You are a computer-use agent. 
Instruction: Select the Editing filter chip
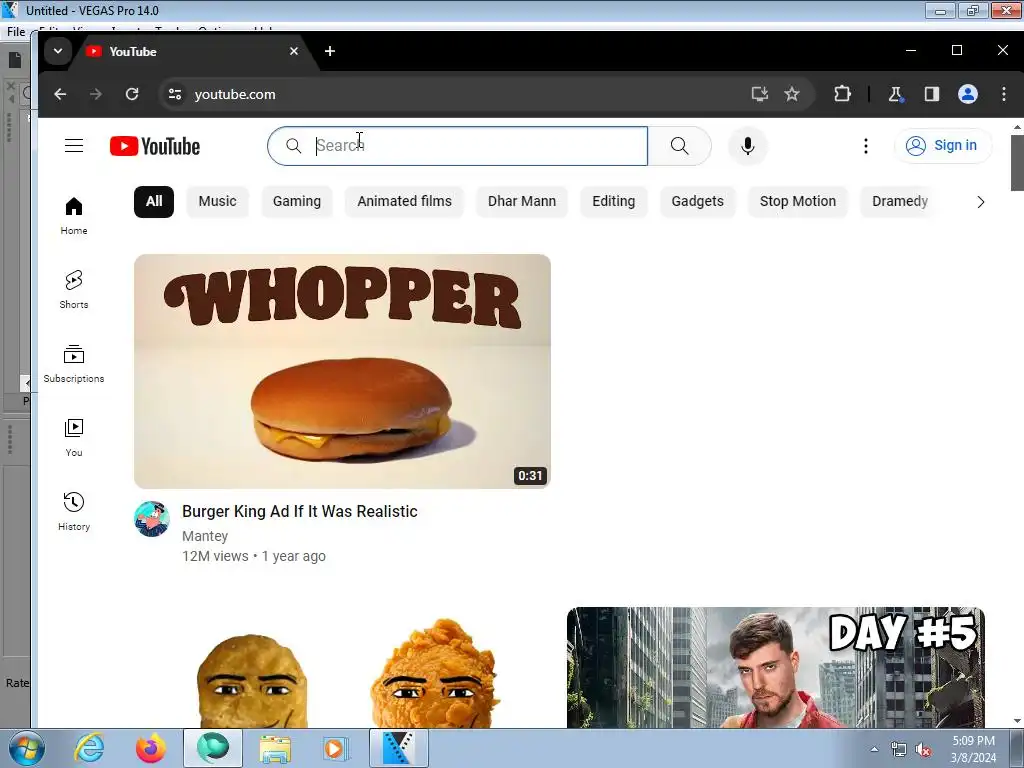click(613, 201)
